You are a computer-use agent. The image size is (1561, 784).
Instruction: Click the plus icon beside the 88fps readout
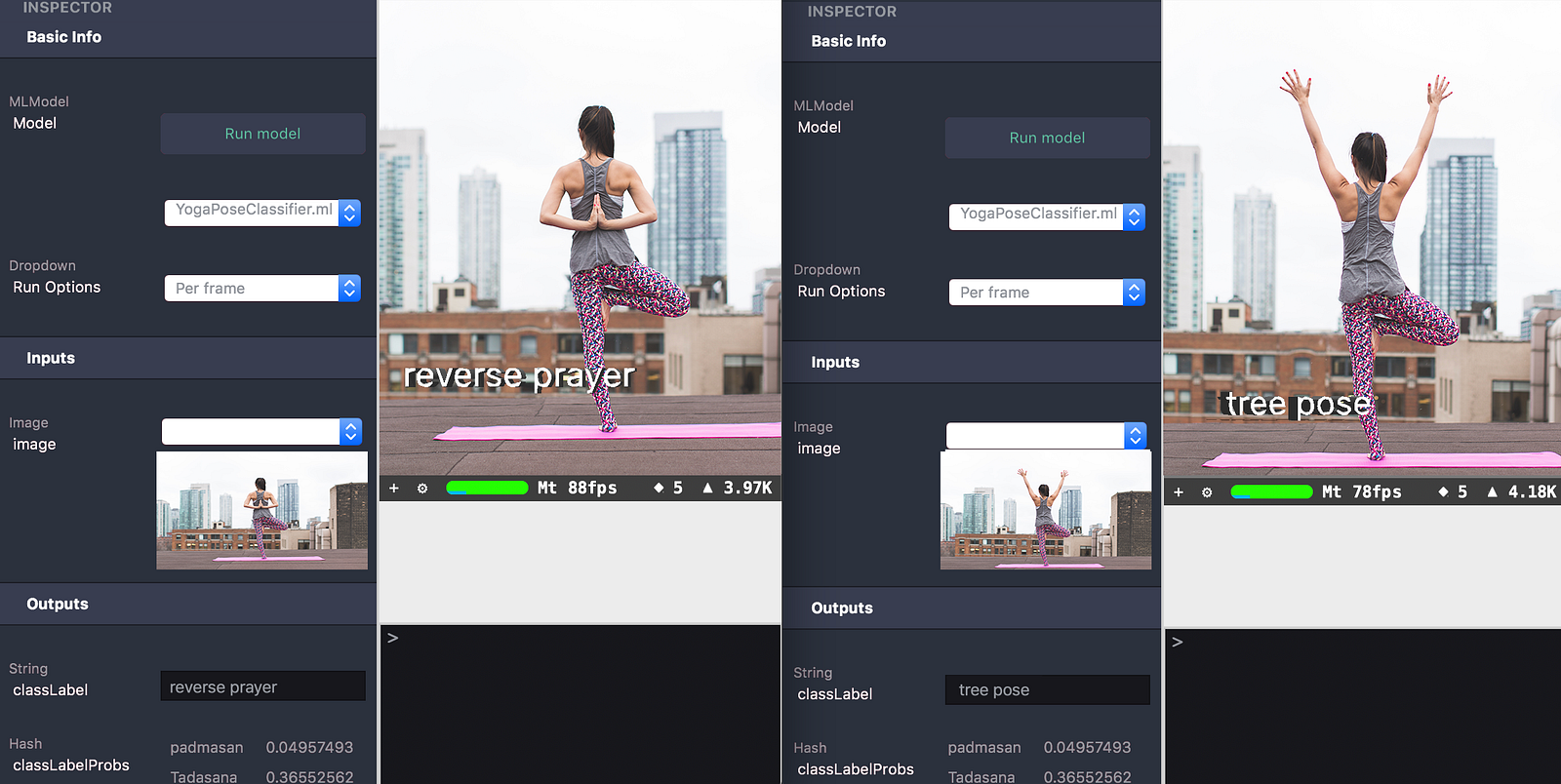(394, 488)
